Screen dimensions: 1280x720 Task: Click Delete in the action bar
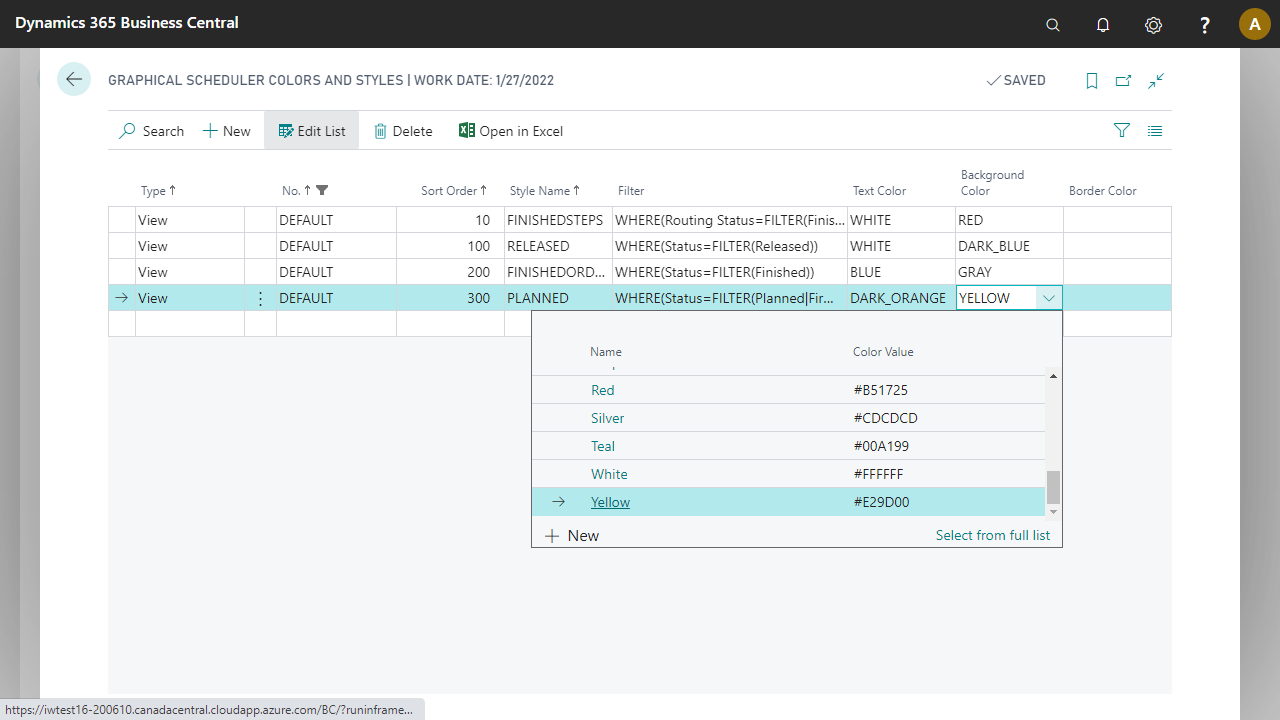click(x=403, y=131)
